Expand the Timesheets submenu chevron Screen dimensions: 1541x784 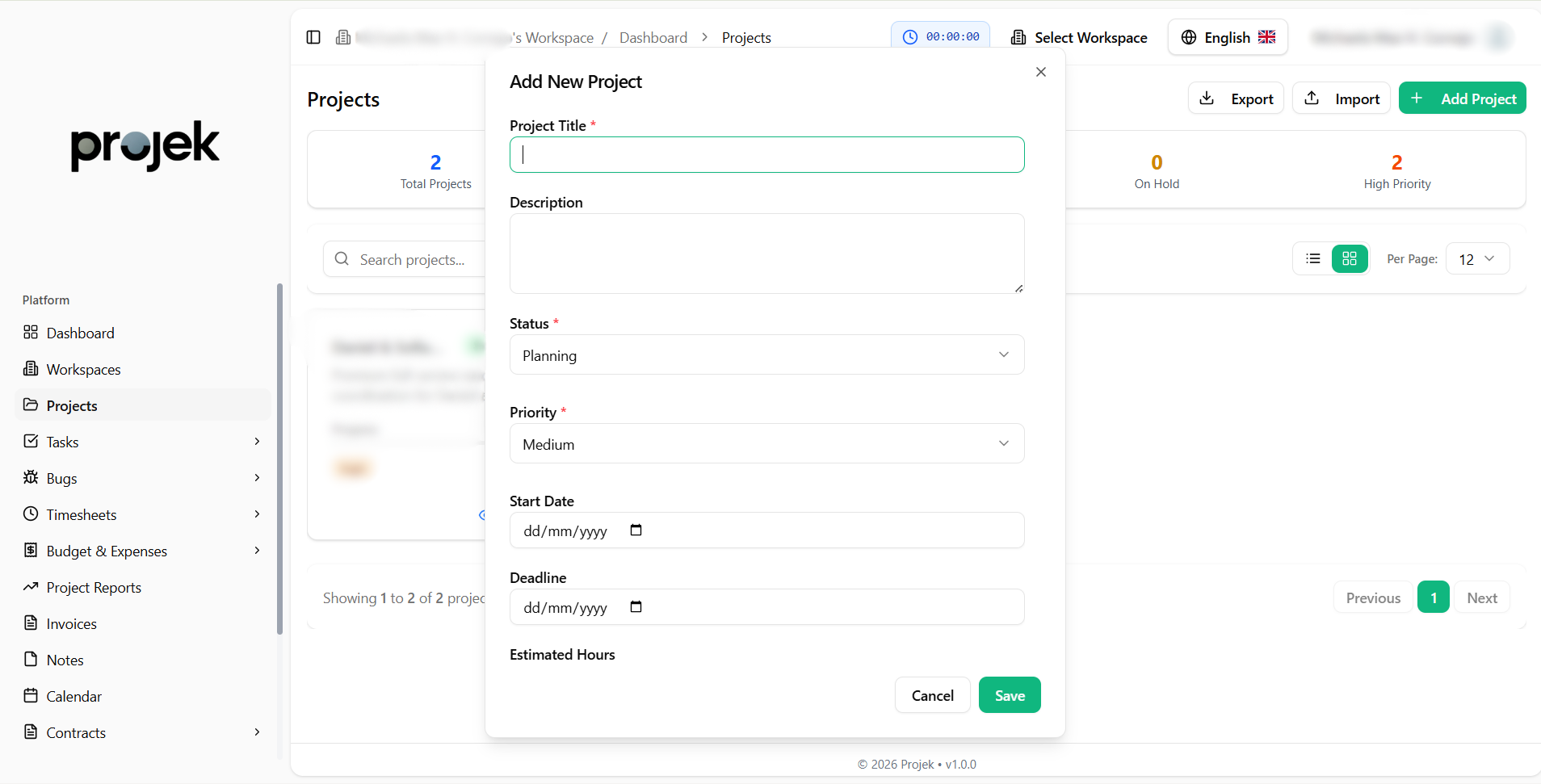tap(257, 514)
